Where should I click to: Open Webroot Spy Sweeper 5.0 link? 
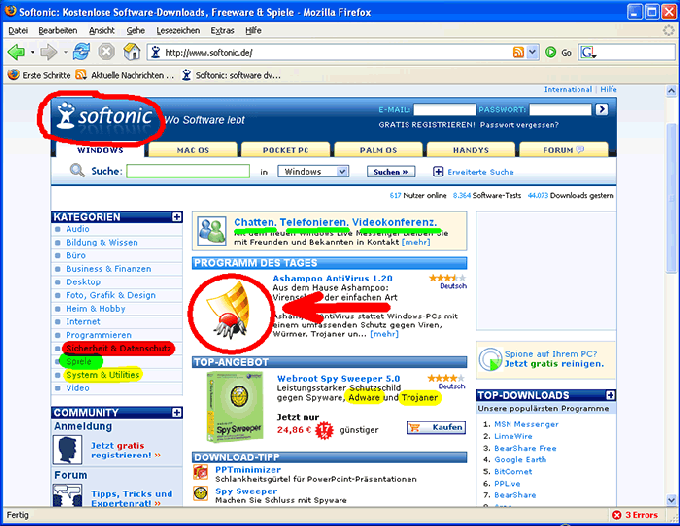(x=338, y=379)
